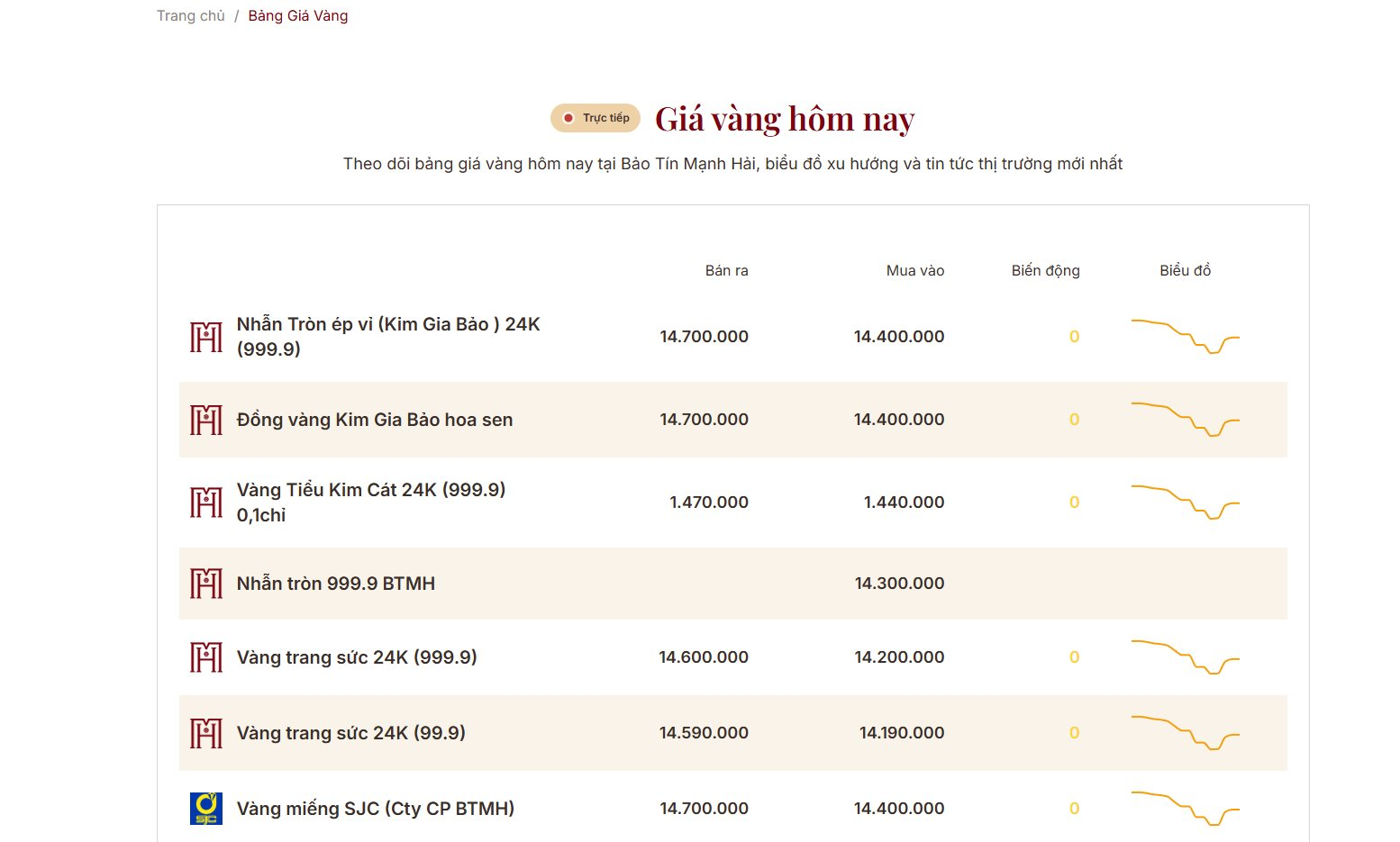Click the Biểu đồ column header
This screenshot has height=842, width=1400.
coord(1186,270)
